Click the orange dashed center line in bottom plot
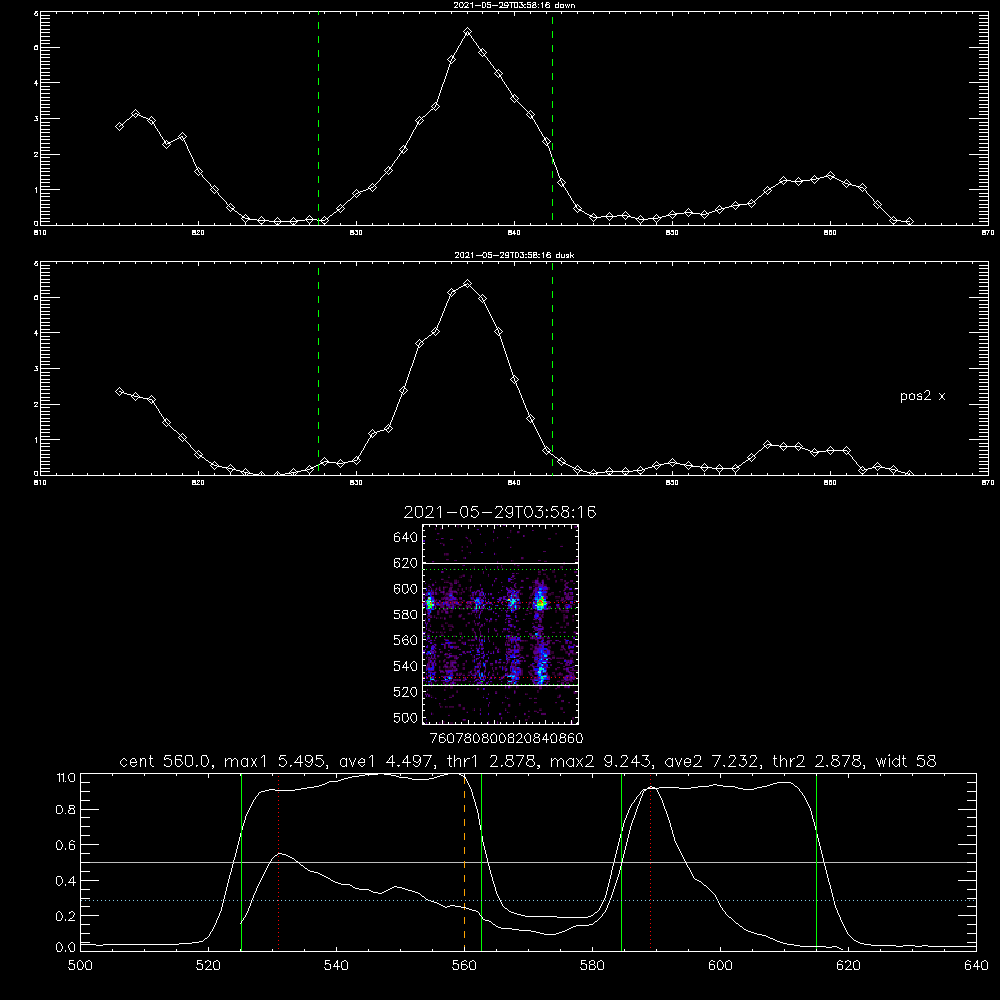The height and width of the screenshot is (1000, 1000). coord(464,862)
